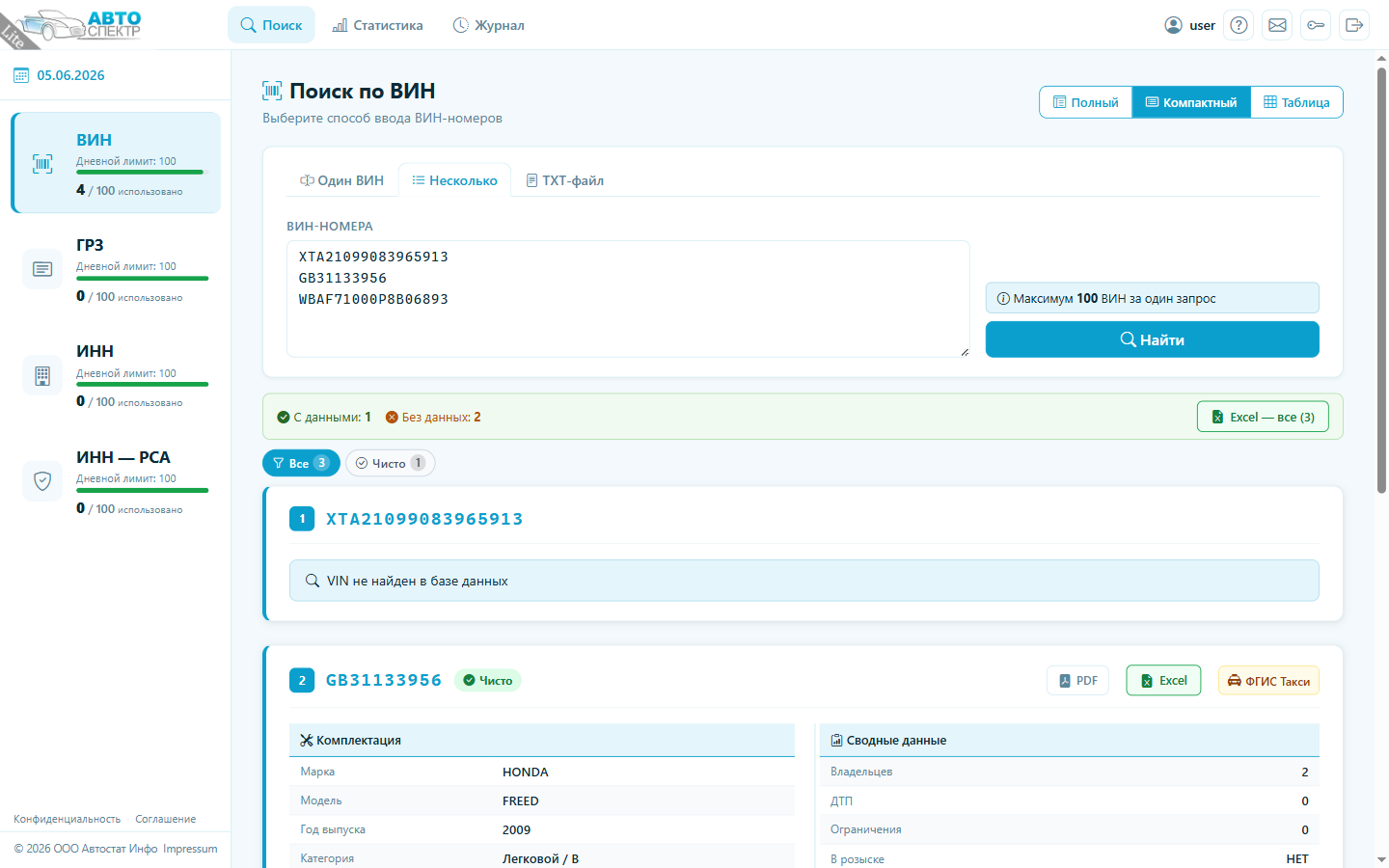Select the ИНН building icon
Screen dimensions: 1389x868
point(42,376)
